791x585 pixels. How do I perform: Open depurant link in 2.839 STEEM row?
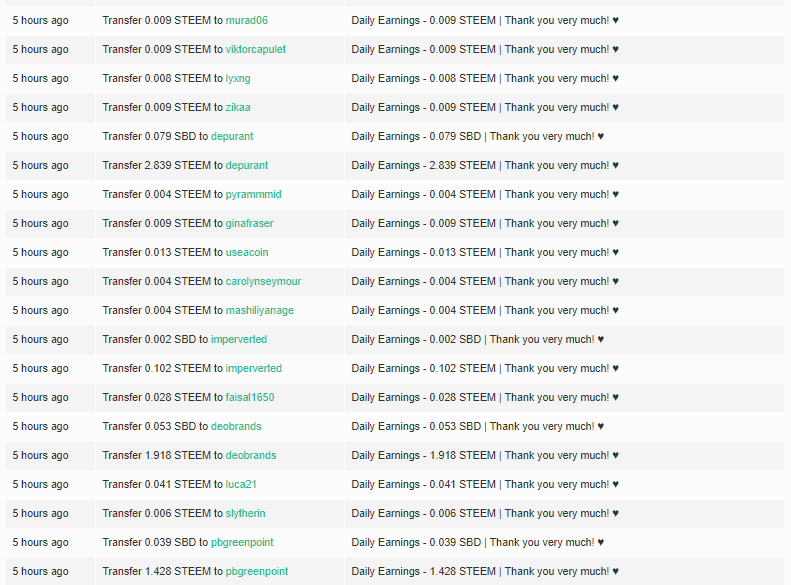click(x=246, y=165)
